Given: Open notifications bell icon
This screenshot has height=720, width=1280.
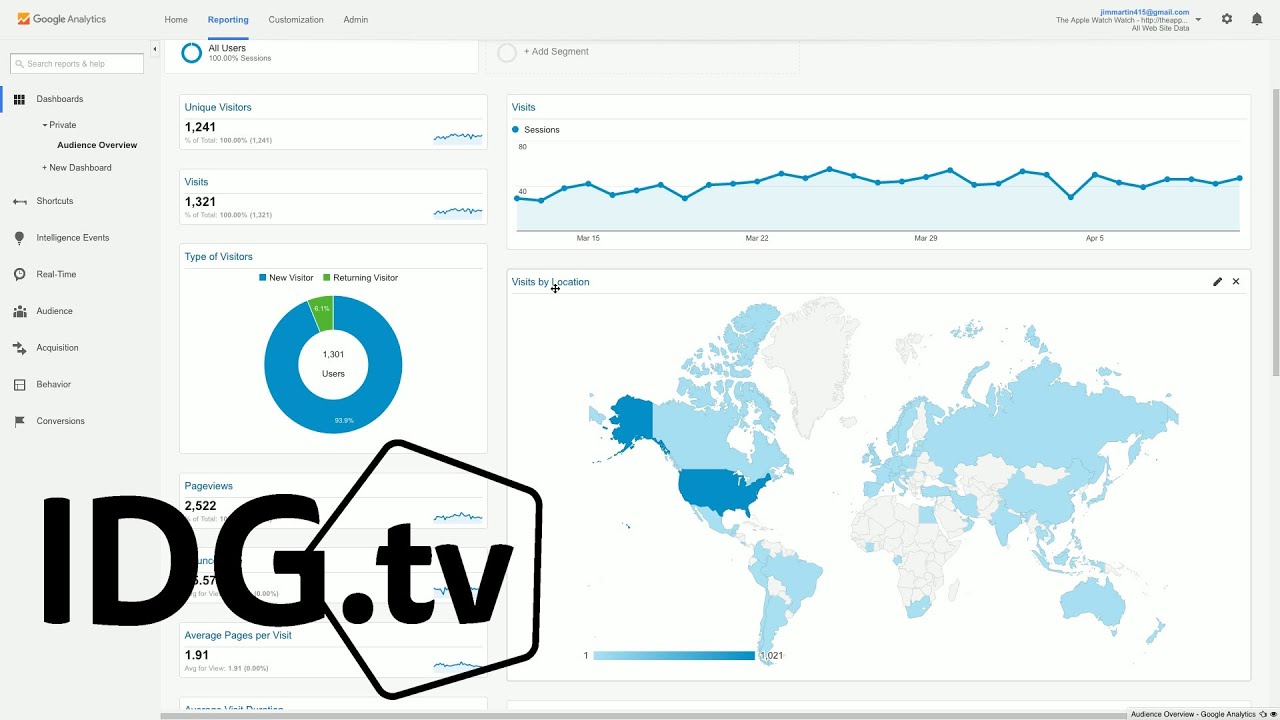Looking at the screenshot, I should click(x=1257, y=19).
